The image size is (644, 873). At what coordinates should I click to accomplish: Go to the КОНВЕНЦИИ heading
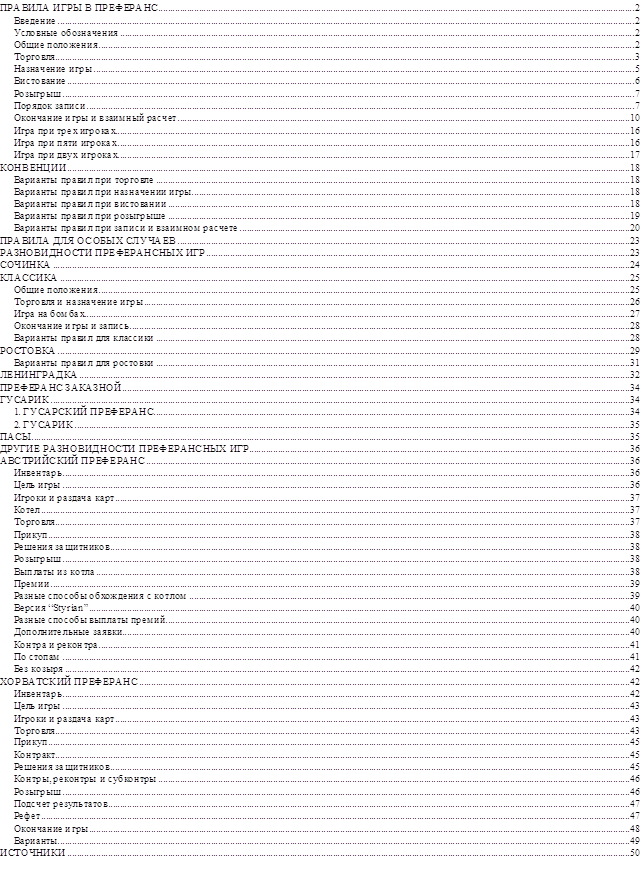(x=34, y=167)
